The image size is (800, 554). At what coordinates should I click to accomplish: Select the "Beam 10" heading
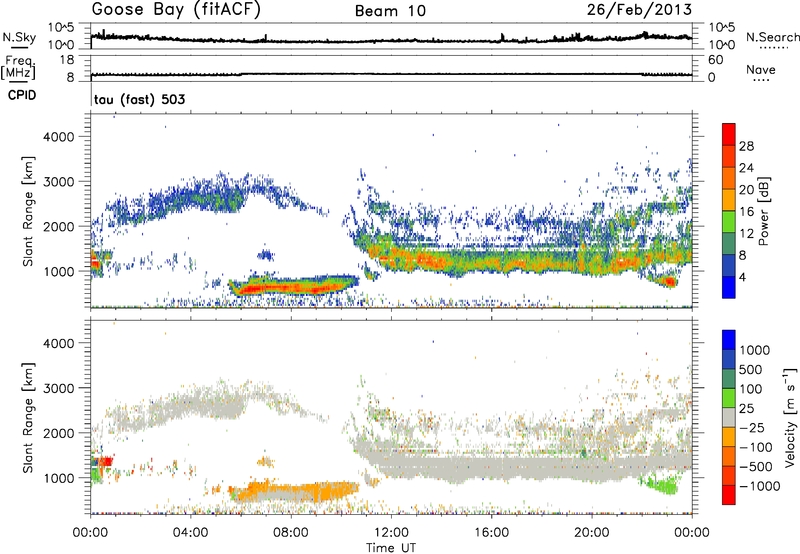390,11
